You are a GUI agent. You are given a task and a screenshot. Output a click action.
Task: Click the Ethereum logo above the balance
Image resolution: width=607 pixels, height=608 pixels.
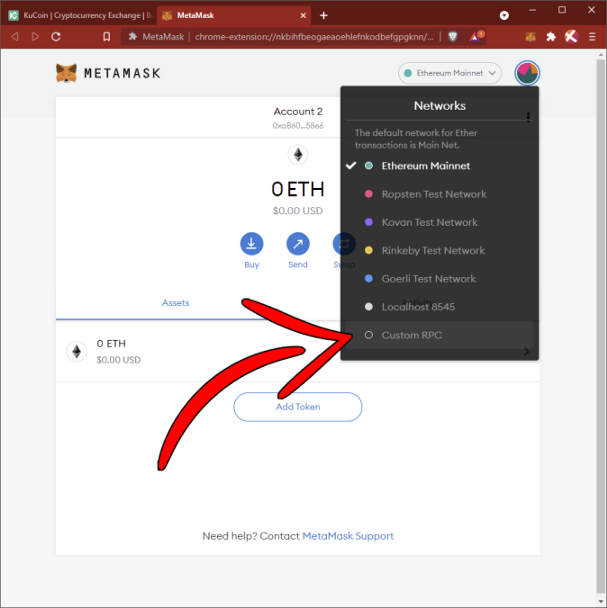(298, 155)
